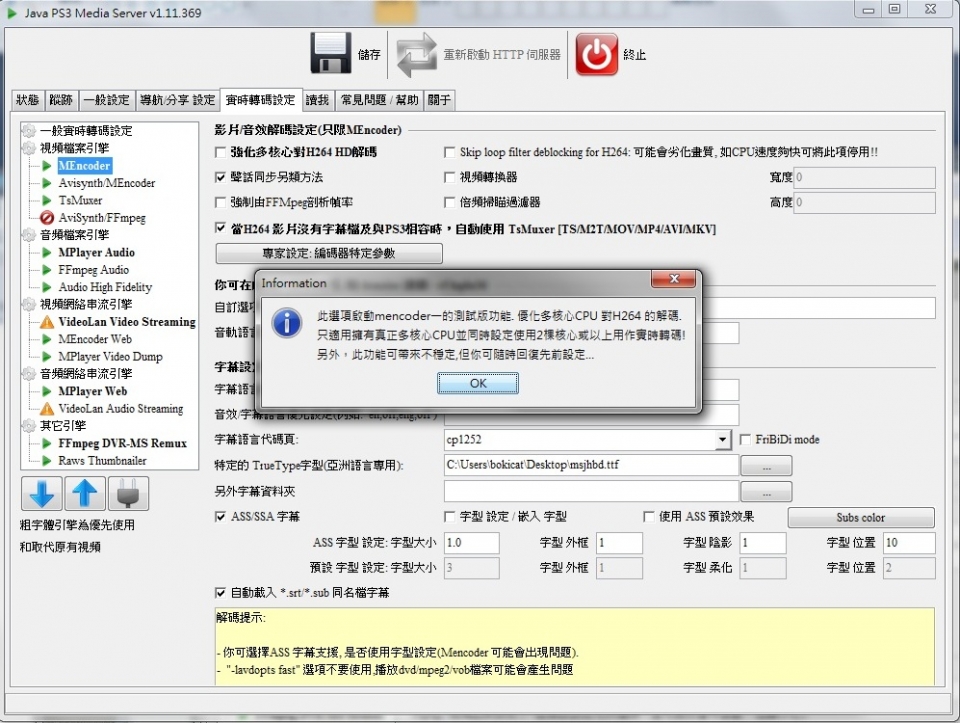
Task: Click the gray plug engine toggle icon
Action: pyautogui.click(x=131, y=493)
